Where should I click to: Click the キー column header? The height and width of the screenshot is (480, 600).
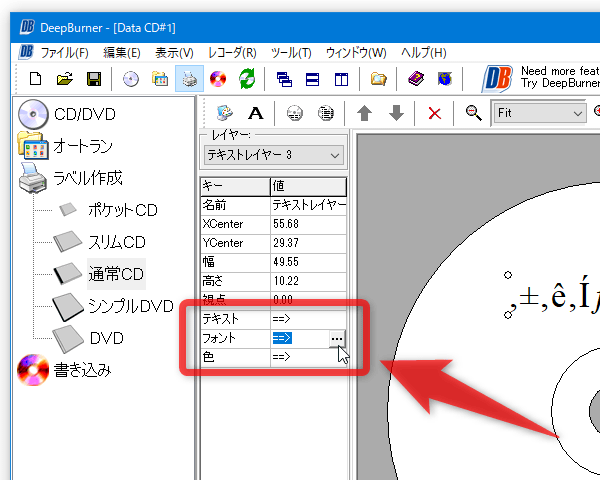[235, 186]
